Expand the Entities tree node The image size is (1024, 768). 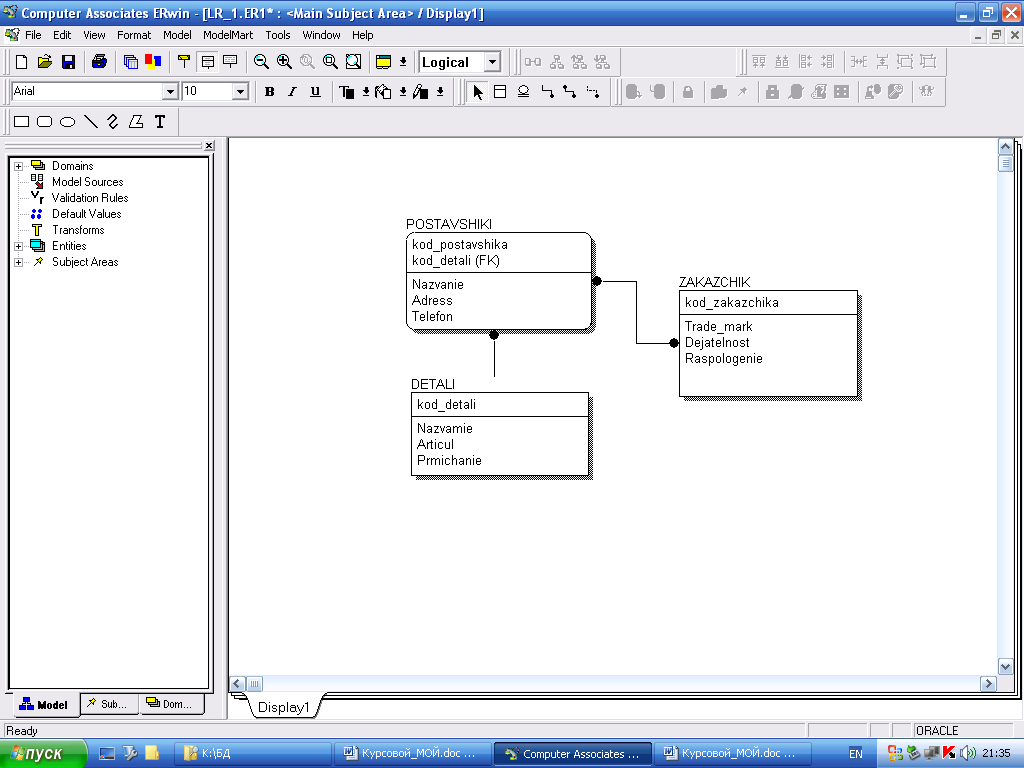[x=18, y=246]
